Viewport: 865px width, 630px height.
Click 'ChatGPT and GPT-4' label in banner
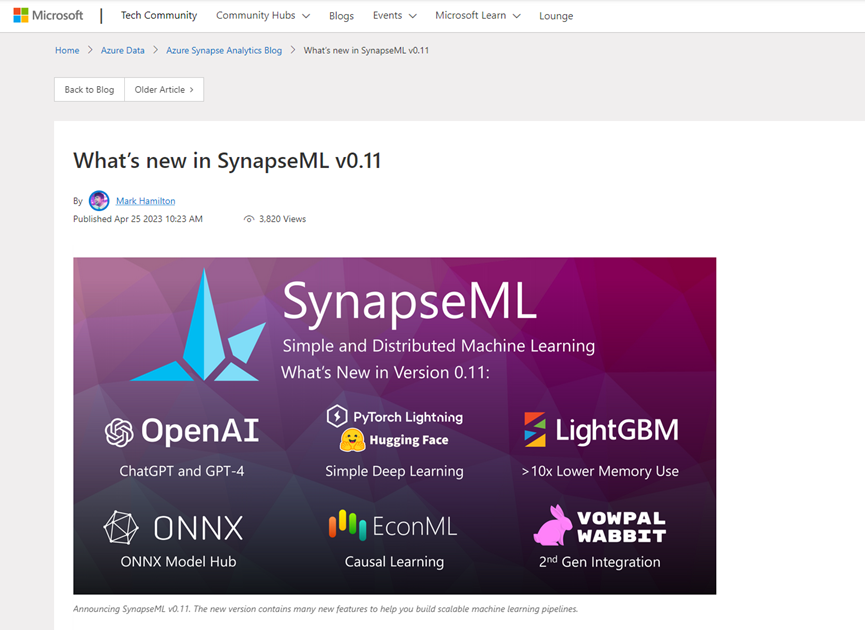pyautogui.click(x=181, y=471)
